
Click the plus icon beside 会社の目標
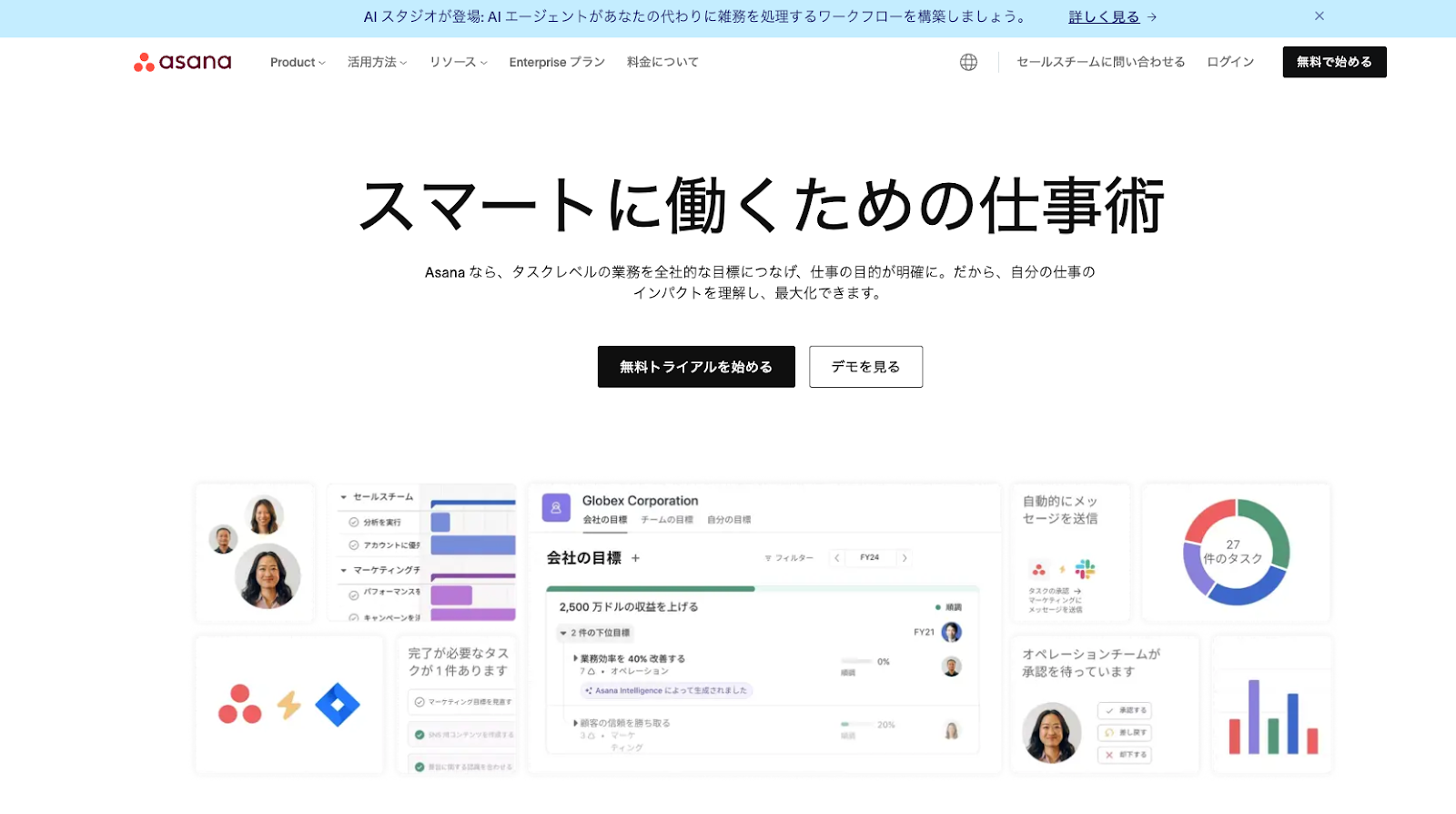click(x=635, y=558)
